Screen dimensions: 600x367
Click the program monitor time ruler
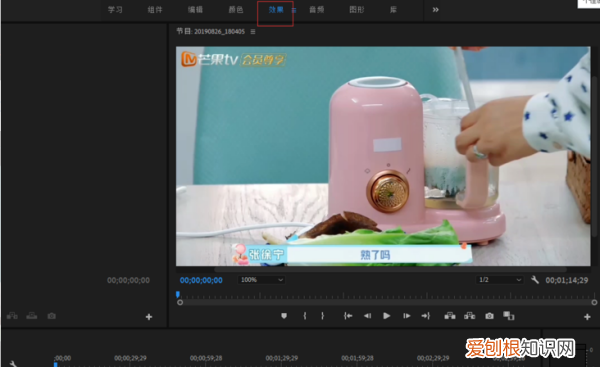coord(386,295)
